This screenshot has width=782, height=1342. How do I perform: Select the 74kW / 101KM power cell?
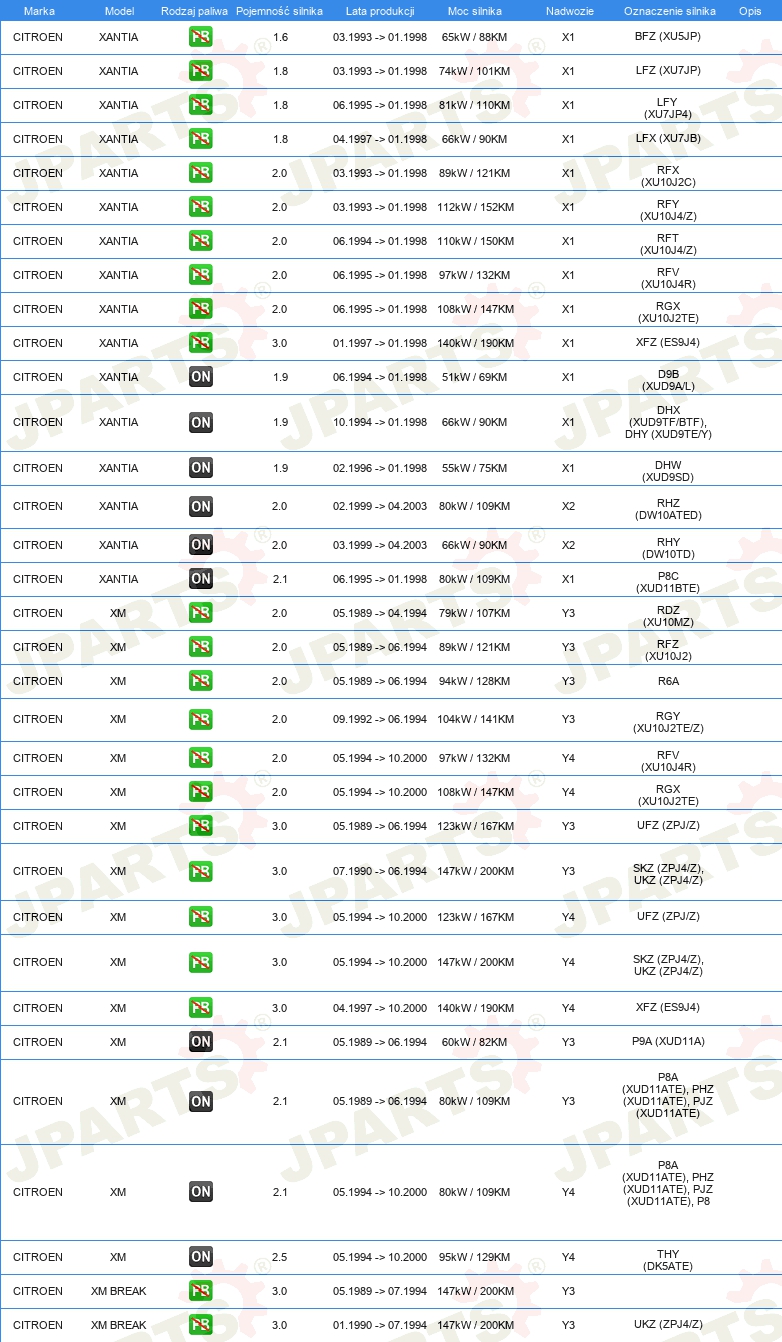point(475,71)
